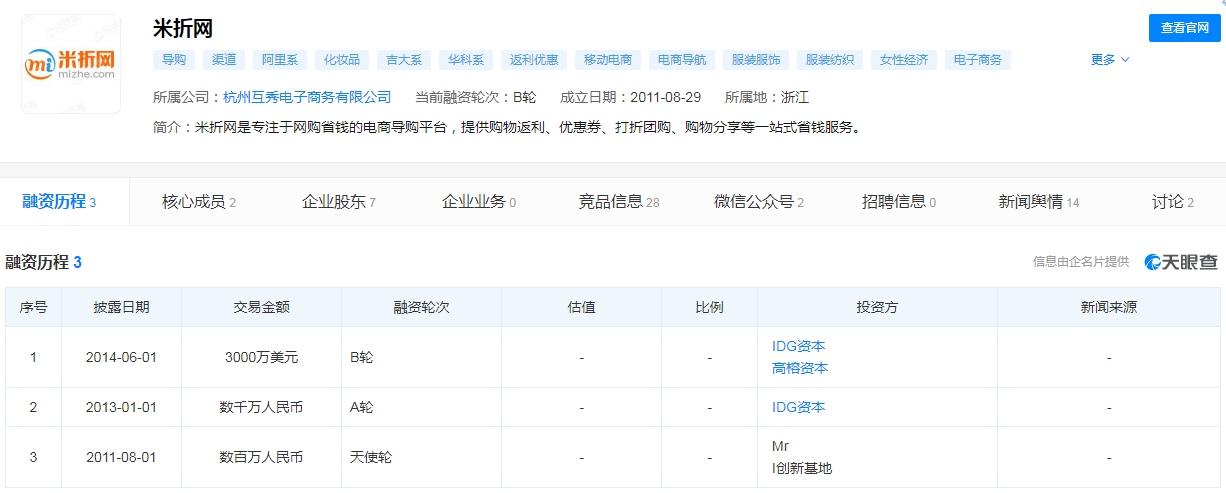
Task: Click the 天眼查 logo
Action: pyautogui.click(x=1181, y=262)
